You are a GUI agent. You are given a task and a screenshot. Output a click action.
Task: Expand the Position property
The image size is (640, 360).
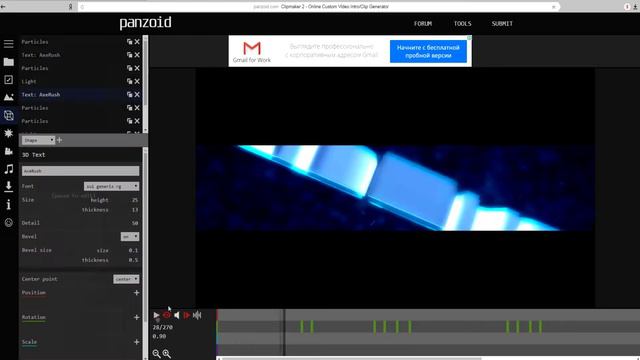(136, 293)
